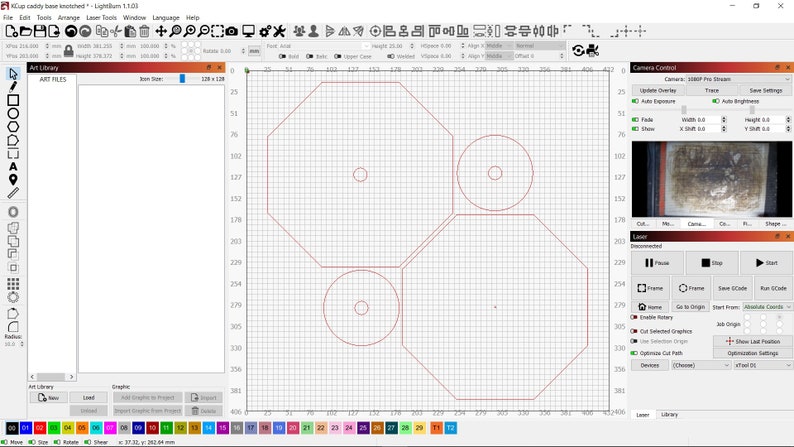Select the Draw Lines pencil tool

(x=13, y=87)
